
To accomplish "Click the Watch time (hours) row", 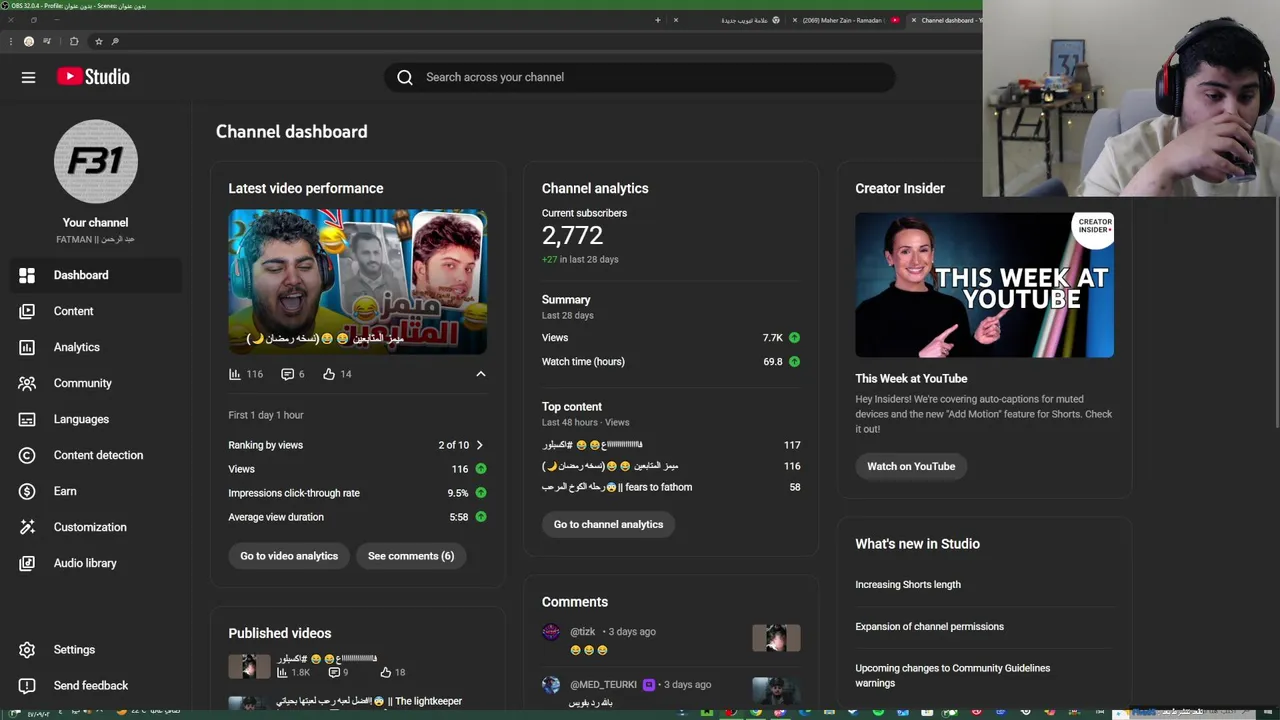I will 671,362.
